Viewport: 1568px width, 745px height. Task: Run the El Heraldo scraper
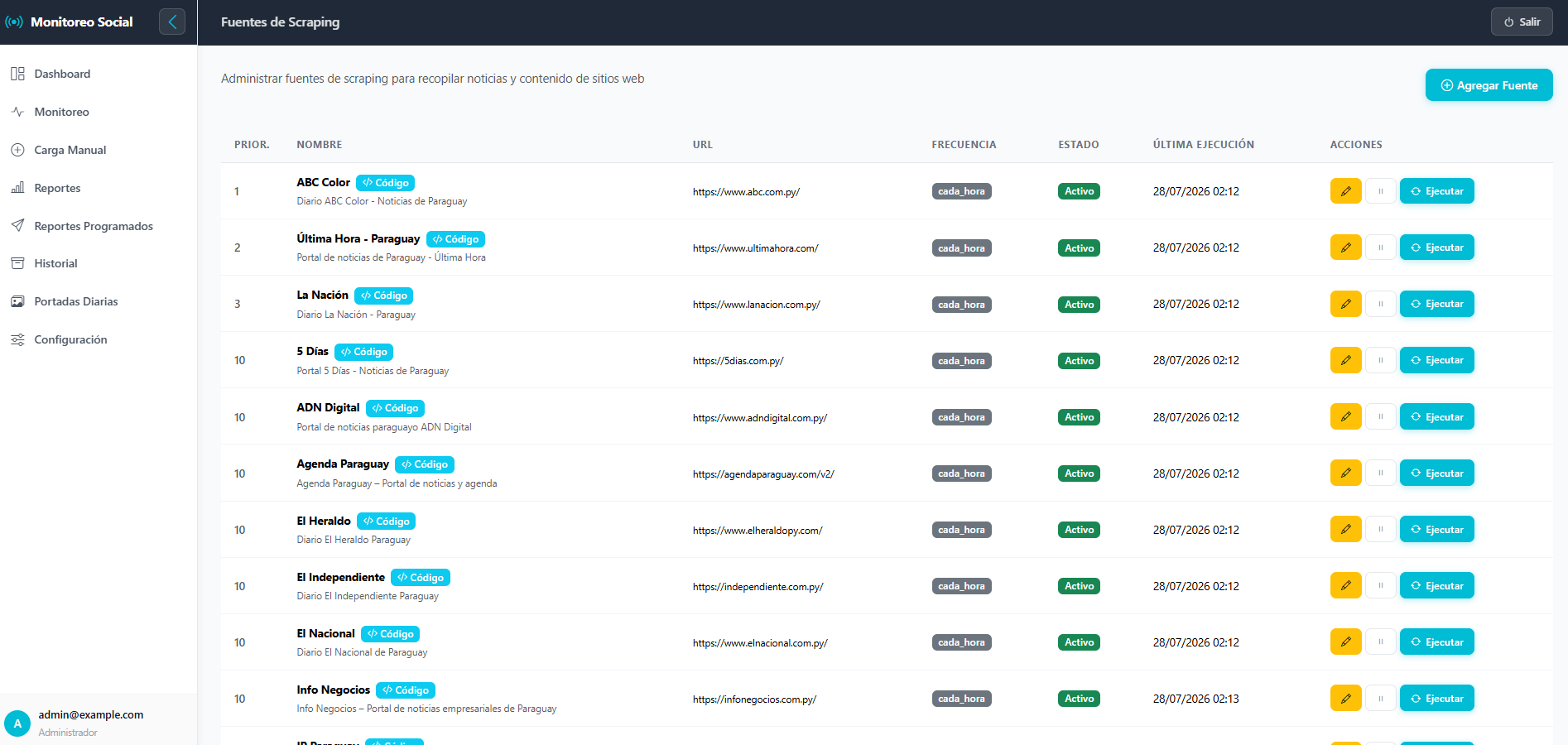[x=1437, y=529]
